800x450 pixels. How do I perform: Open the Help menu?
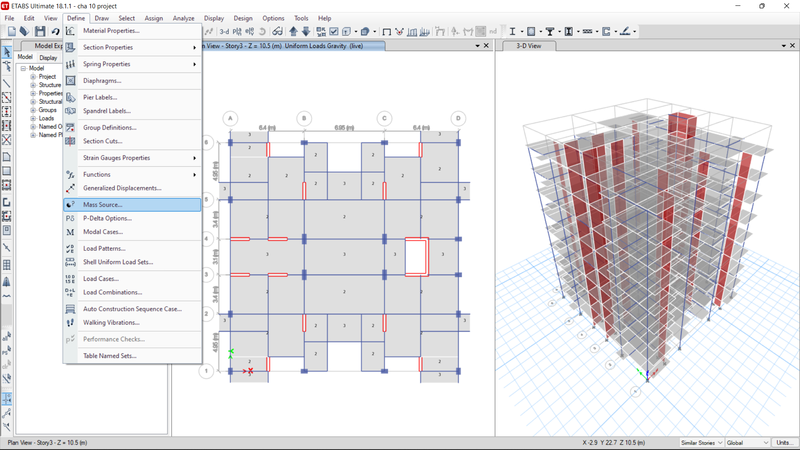click(324, 18)
